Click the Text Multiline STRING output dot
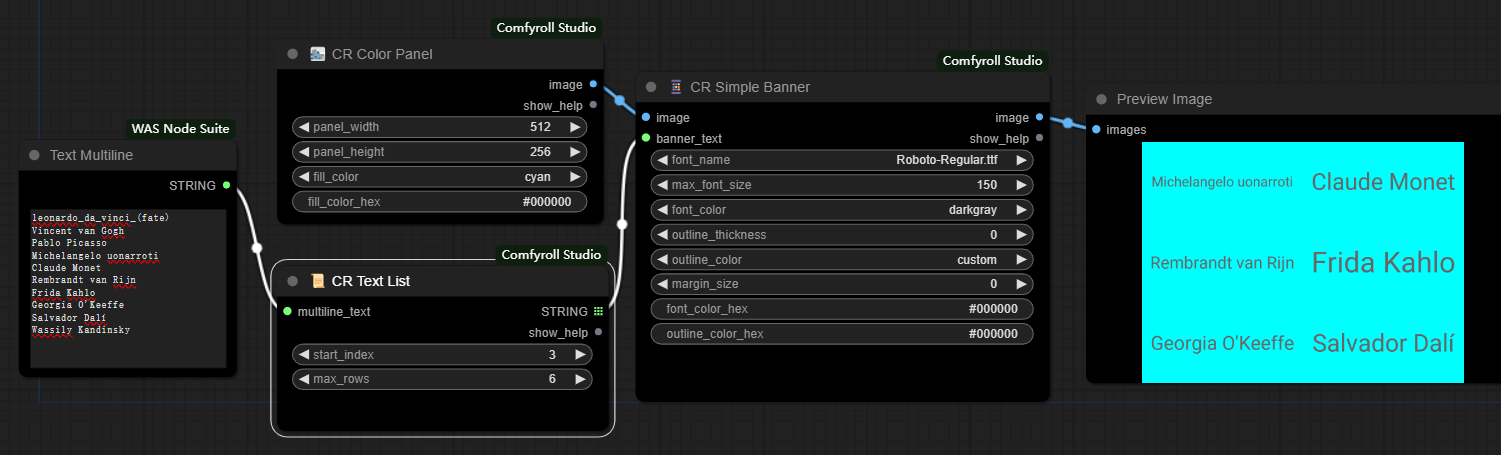 (x=227, y=185)
